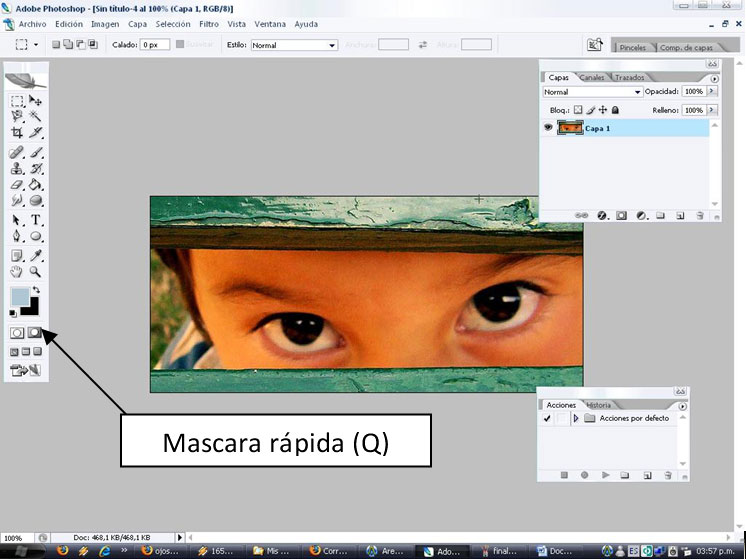The width and height of the screenshot is (746, 559).
Task: Select the Sponge tool
Action: (36, 201)
